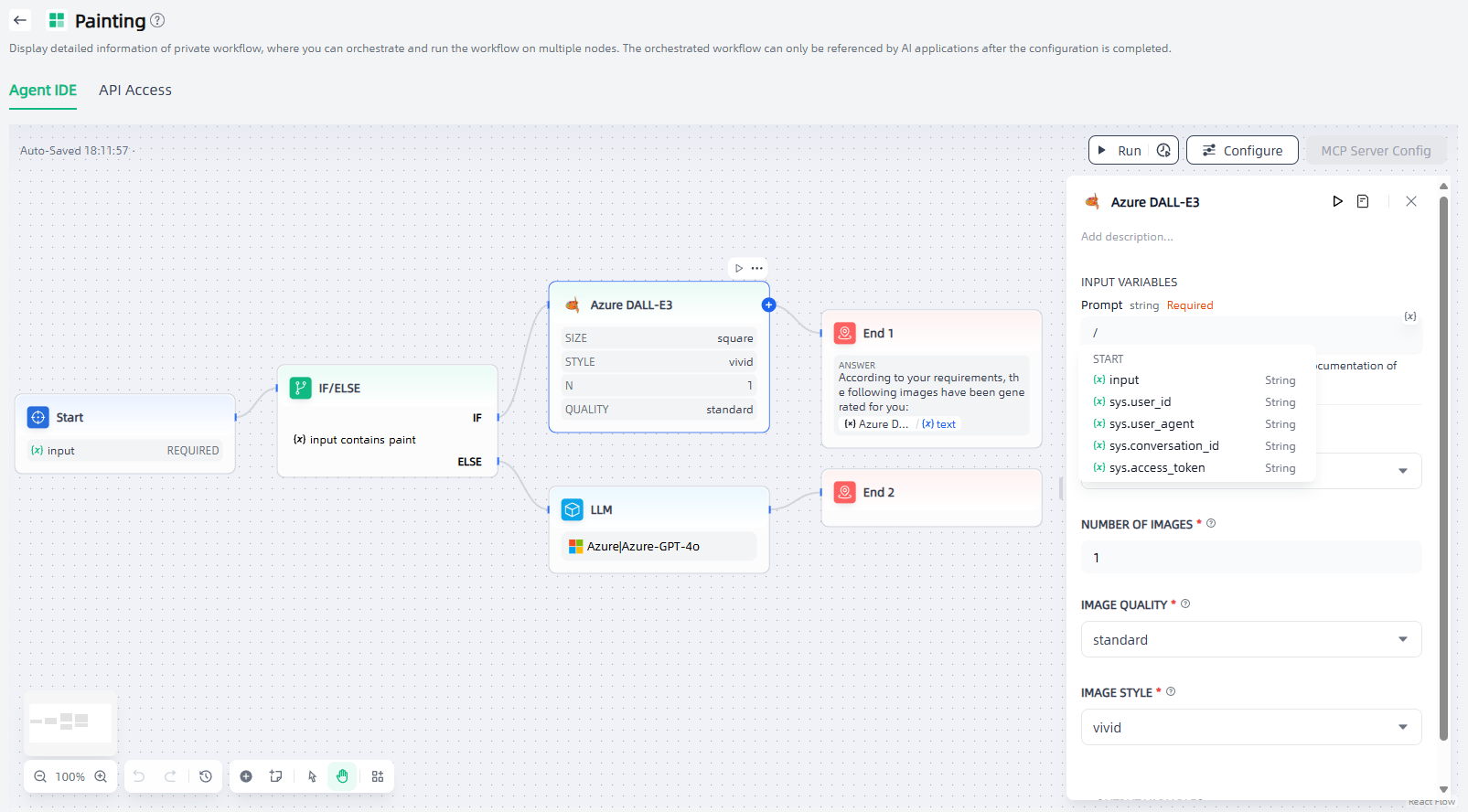1468x812 pixels.
Task: Open the Image Style dropdown showing vivid
Action: click(1250, 727)
